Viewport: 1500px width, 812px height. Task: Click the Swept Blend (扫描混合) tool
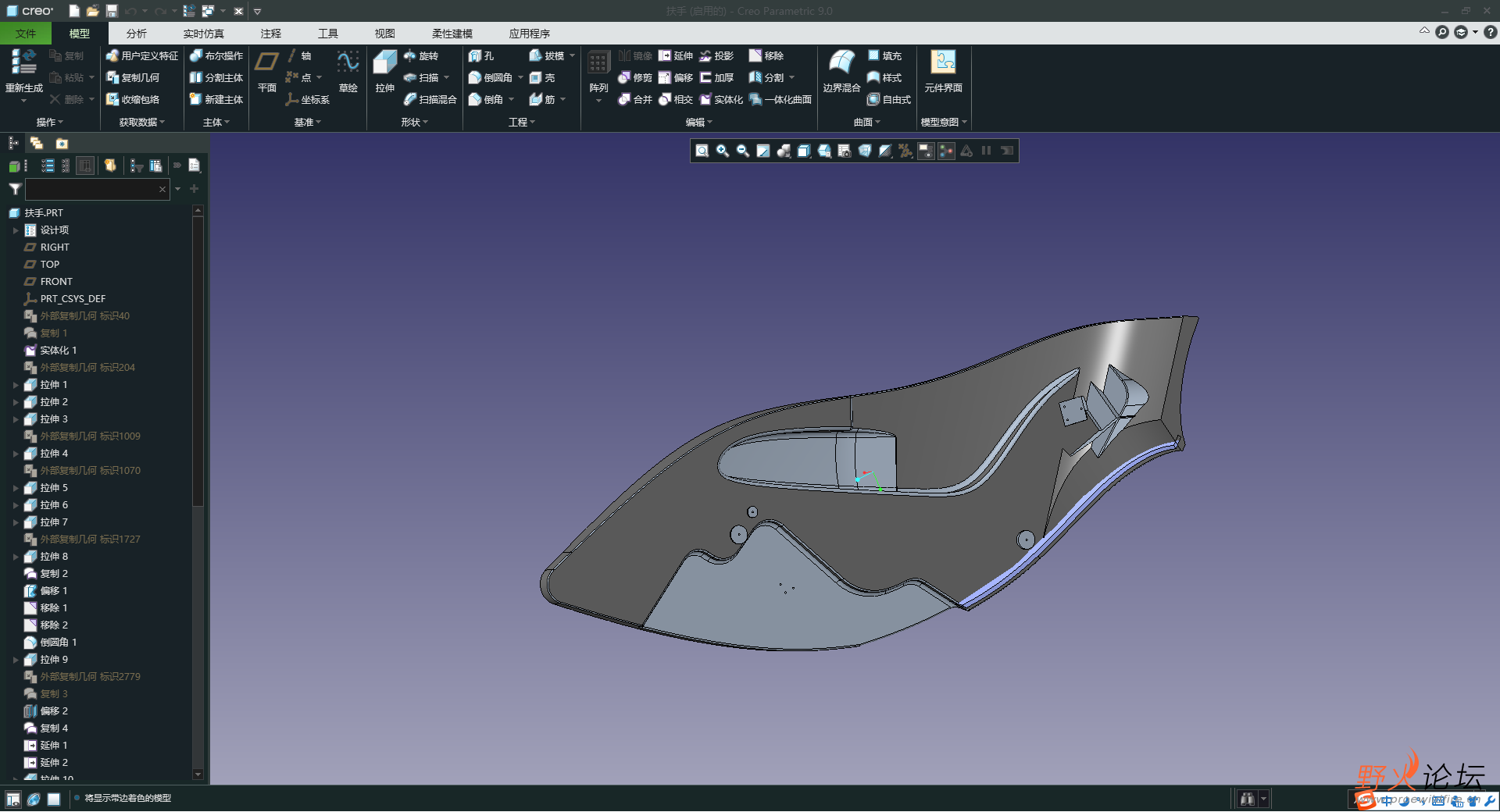[430, 100]
